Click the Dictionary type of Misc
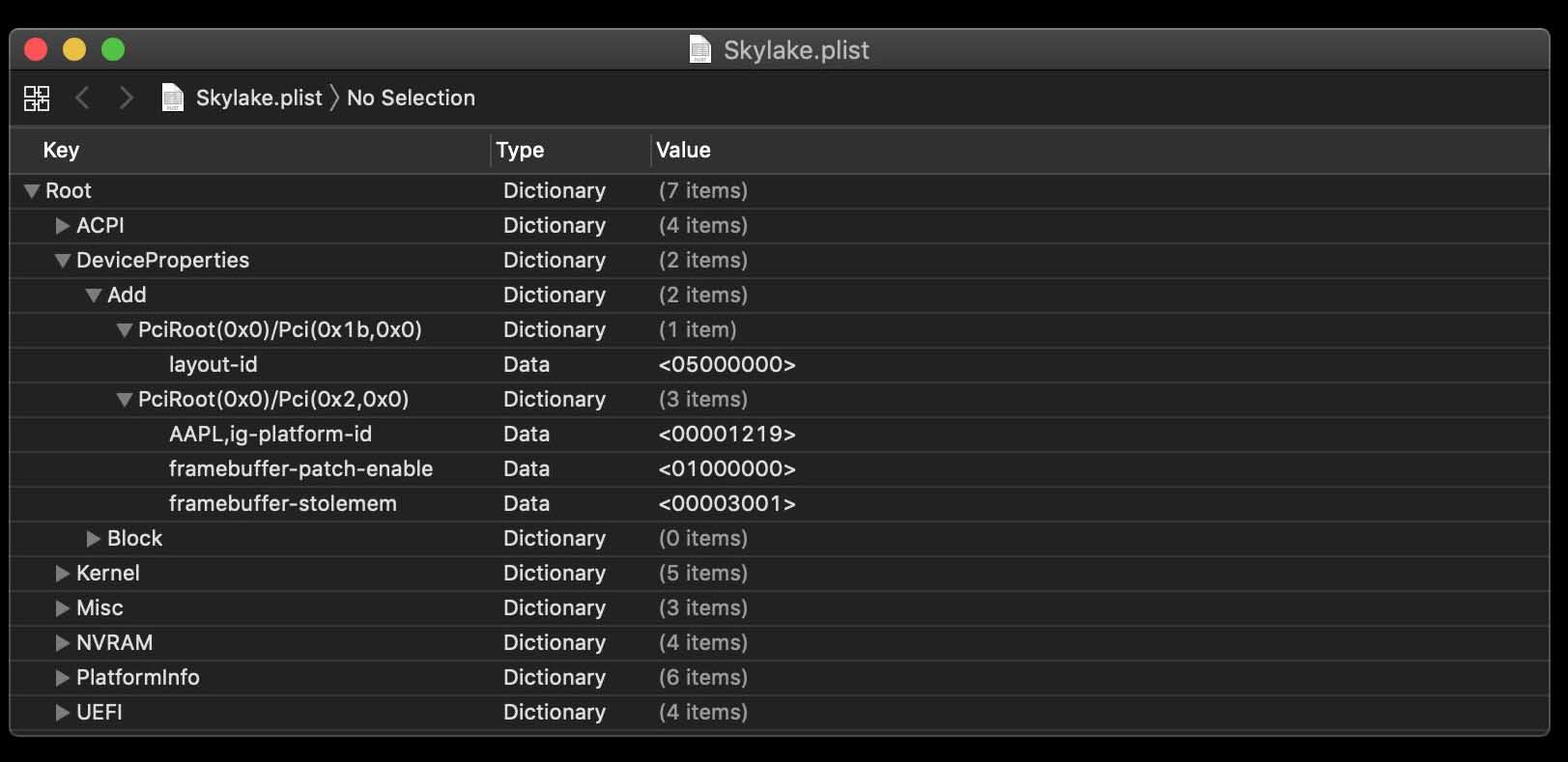Screen dimensions: 1568x762 tap(555, 607)
